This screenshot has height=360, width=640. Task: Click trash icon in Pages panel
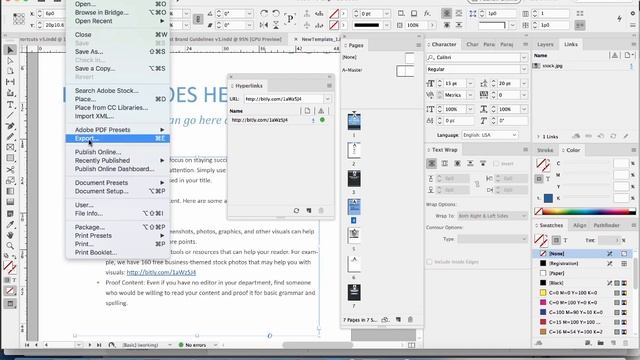410,320
